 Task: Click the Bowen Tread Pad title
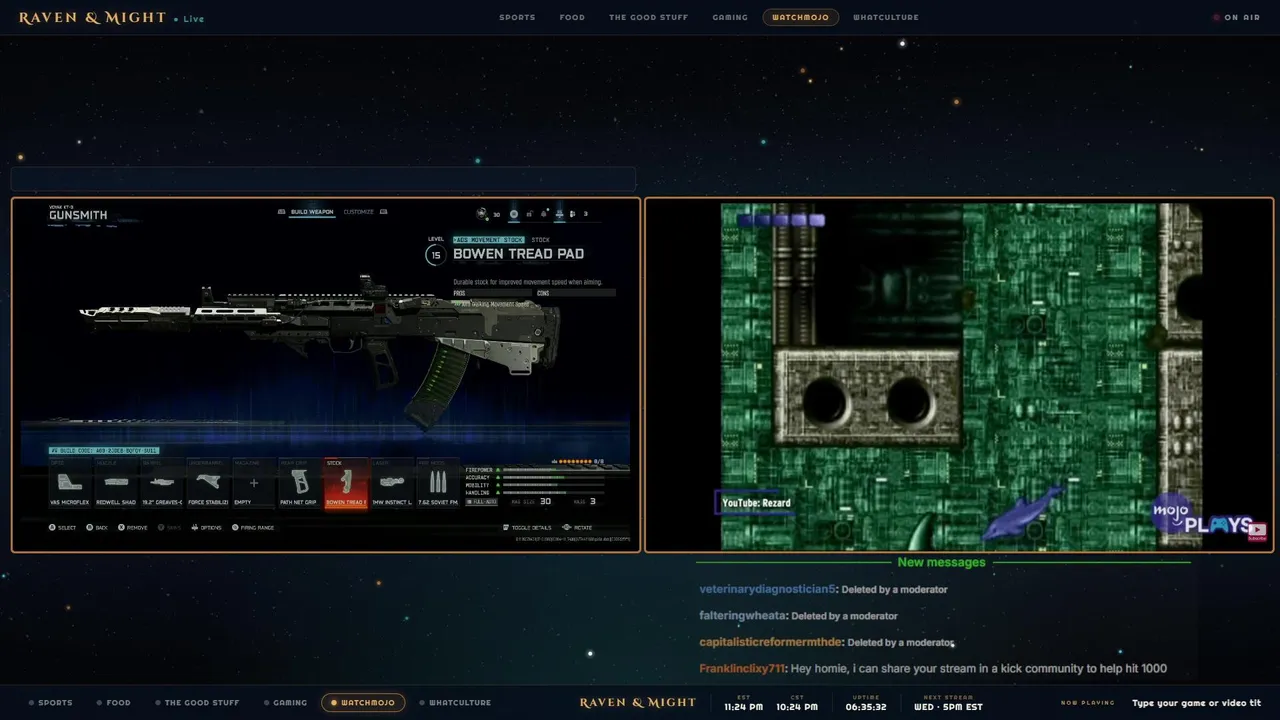(x=519, y=254)
